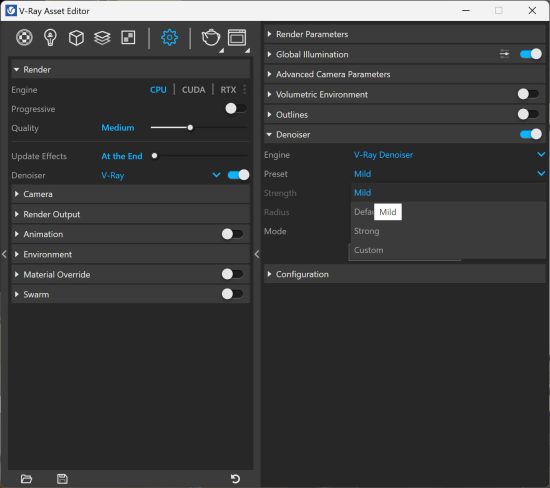Viewport: 550px width, 488px height.
Task: Turn off Denoiser rollout toggle
Action: point(531,134)
